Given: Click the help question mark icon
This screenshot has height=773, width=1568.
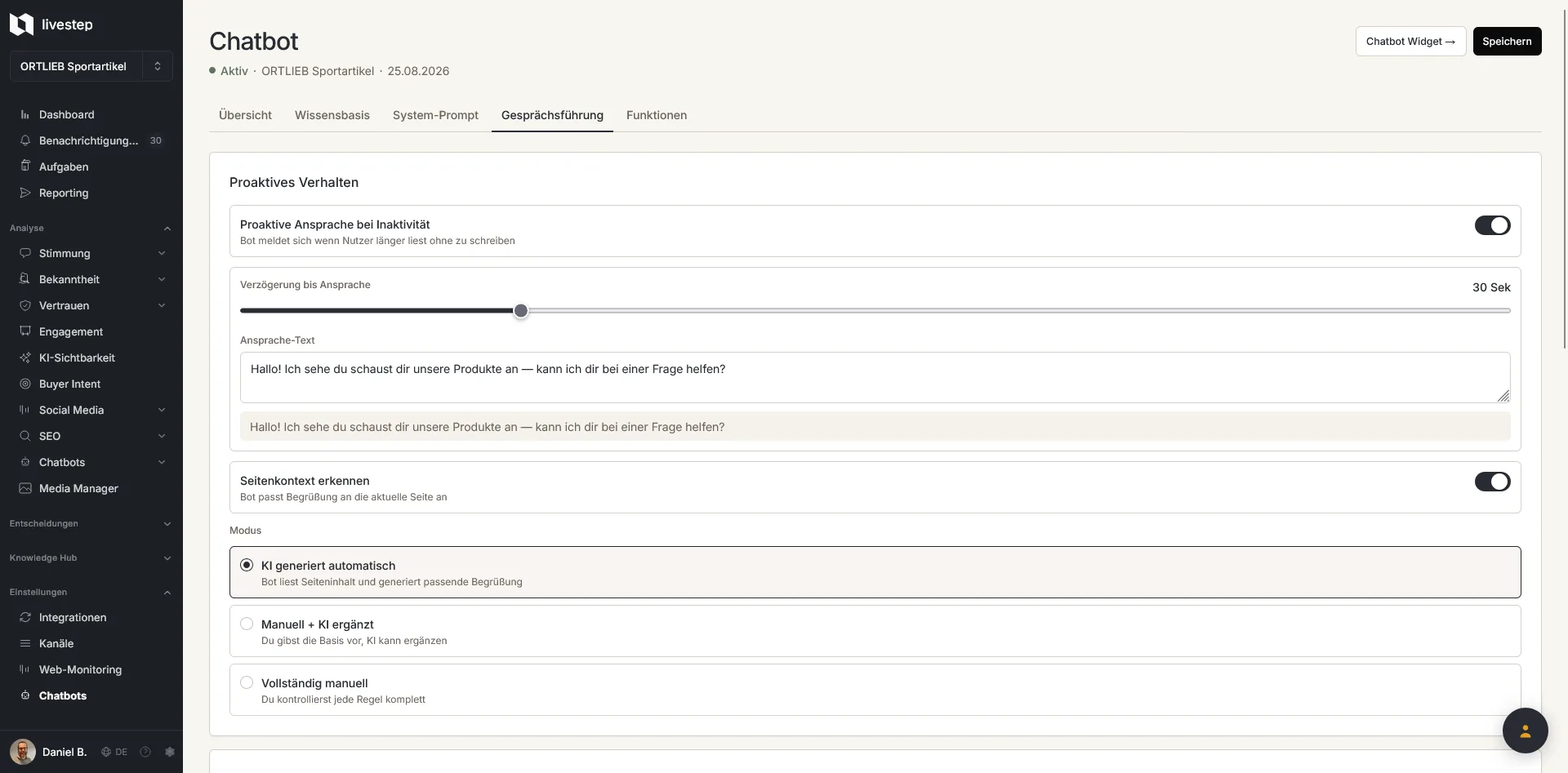Looking at the screenshot, I should 145,752.
